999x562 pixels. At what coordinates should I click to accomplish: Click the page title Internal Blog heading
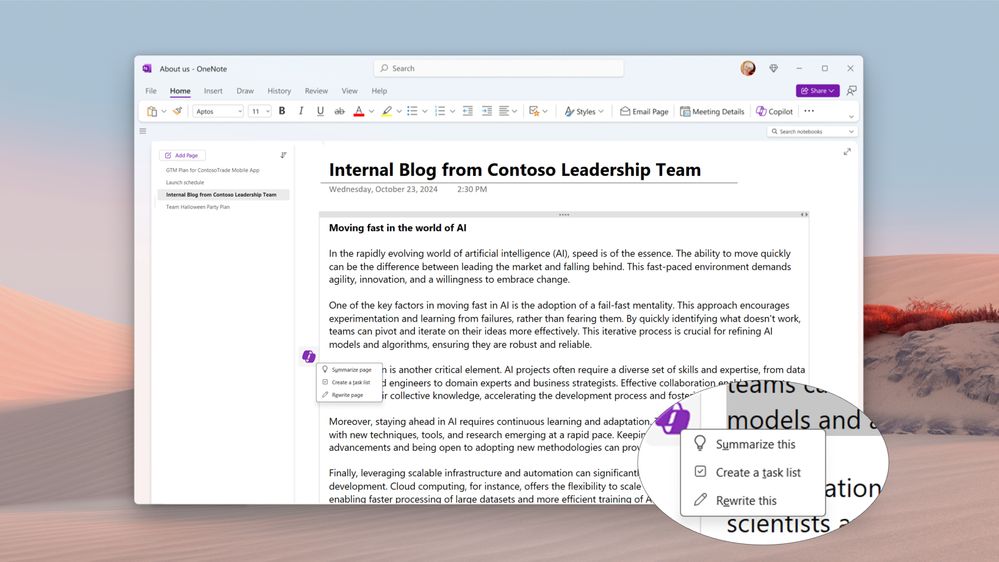[x=515, y=169]
